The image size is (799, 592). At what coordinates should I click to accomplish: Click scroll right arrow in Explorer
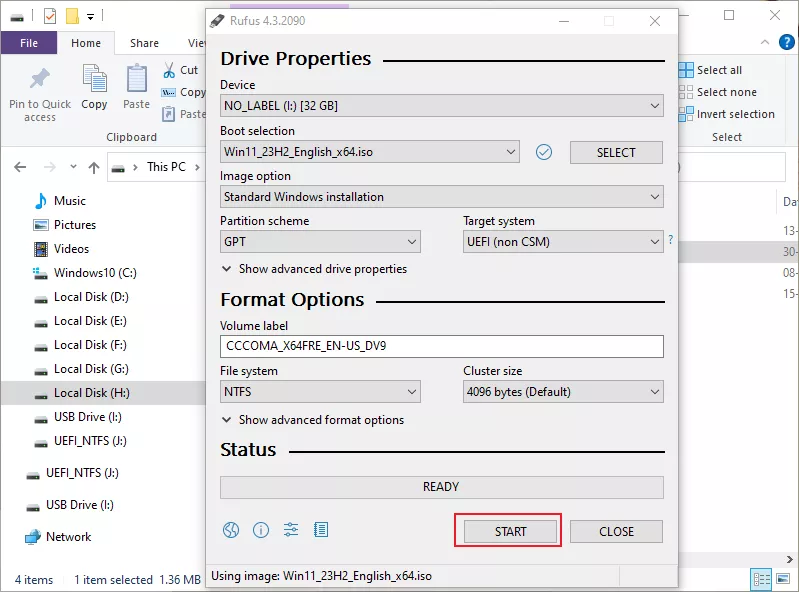tap(789, 559)
